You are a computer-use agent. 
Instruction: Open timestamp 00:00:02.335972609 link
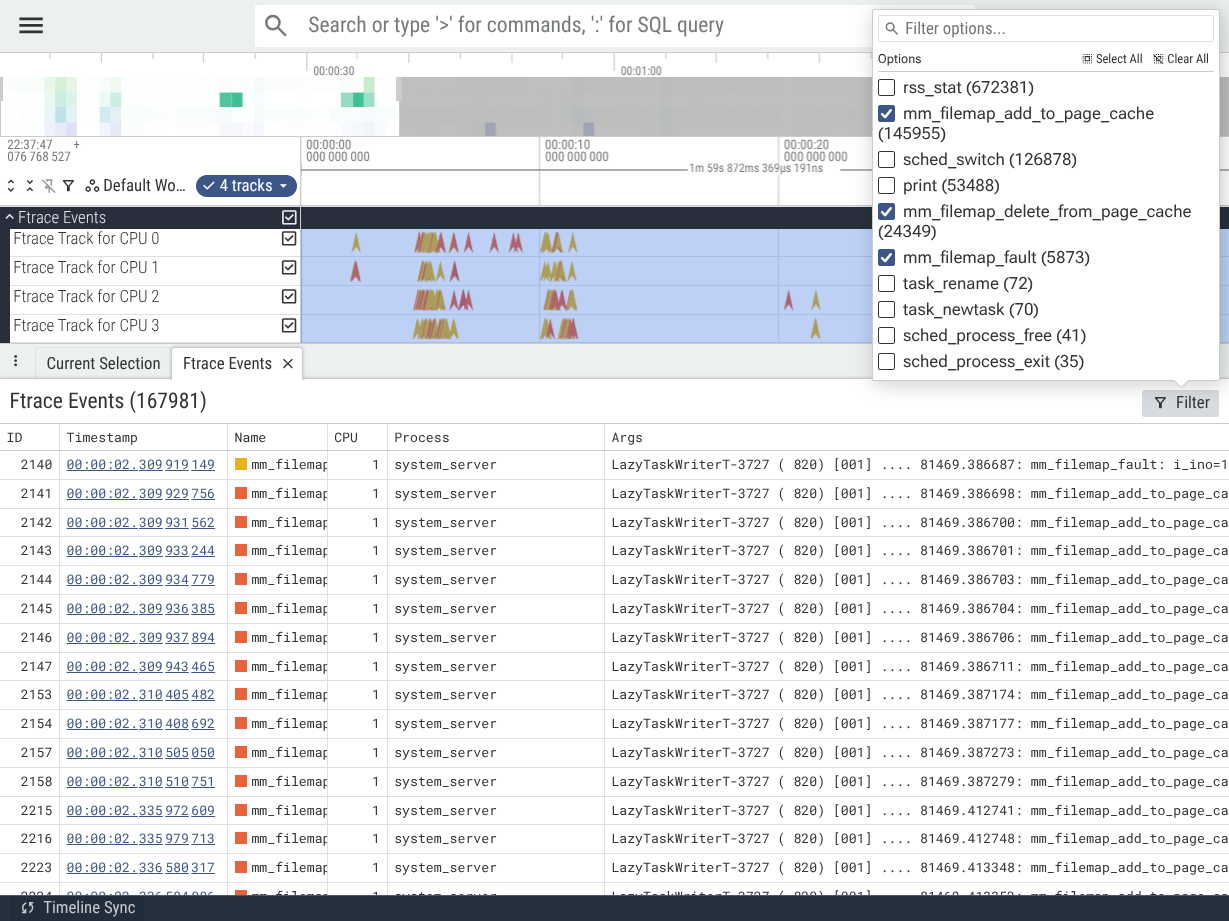tap(141, 812)
